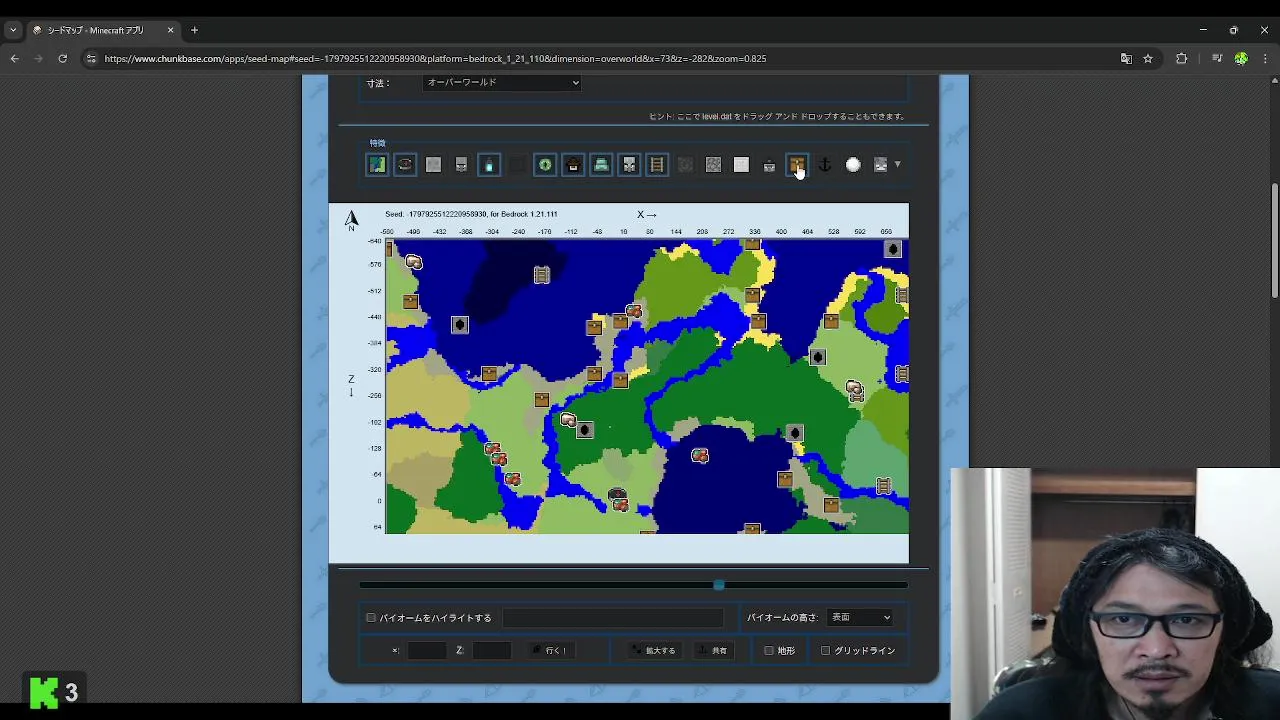This screenshot has height=720, width=1280.
Task: Enable the バイオームをハイライトする checkbox
Action: click(371, 618)
